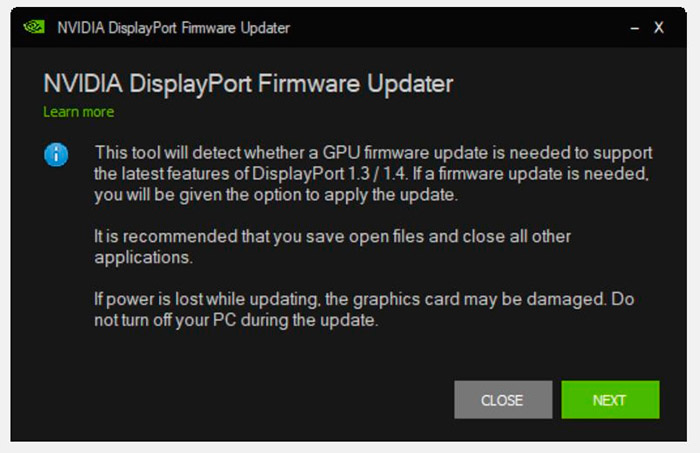This screenshot has width=700, height=453.
Task: Close the window with the X icon
Action: 658,28
